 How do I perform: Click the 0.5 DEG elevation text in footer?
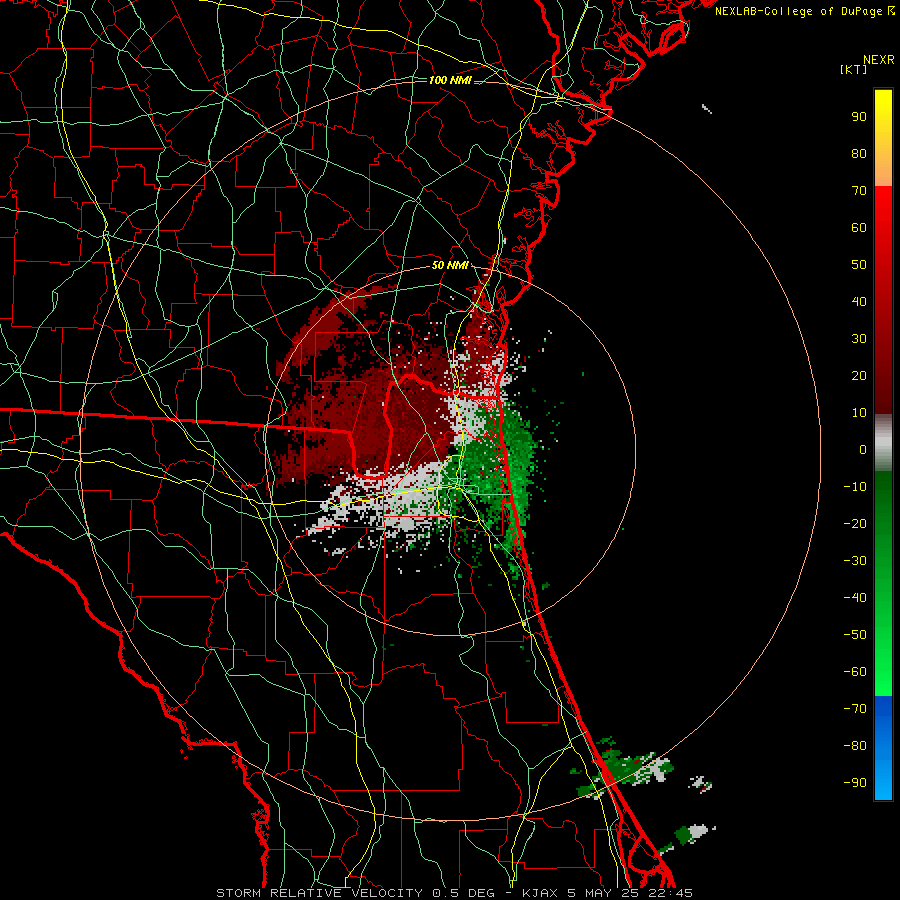[x=464, y=893]
